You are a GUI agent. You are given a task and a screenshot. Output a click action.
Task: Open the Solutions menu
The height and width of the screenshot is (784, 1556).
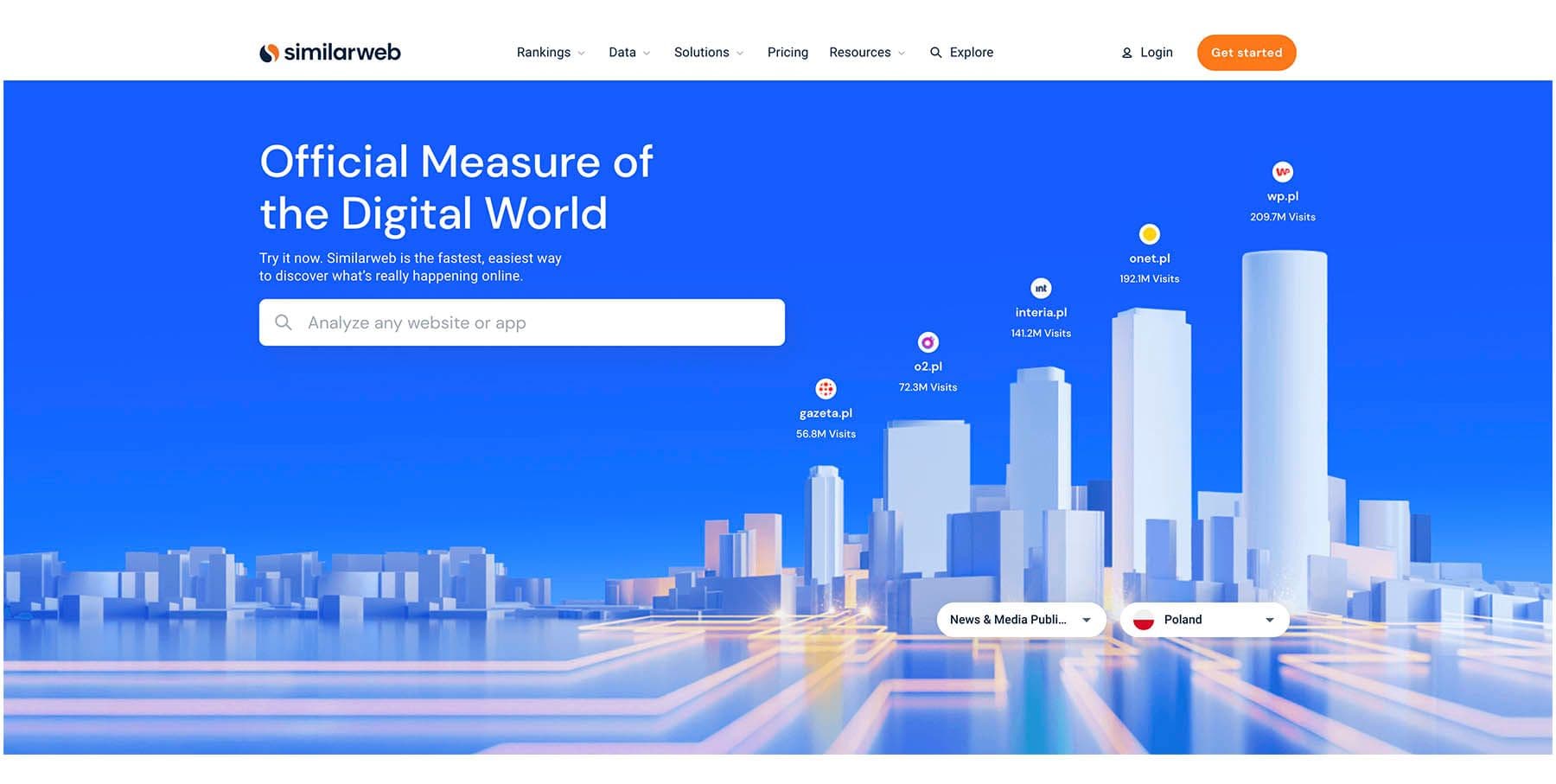(x=709, y=53)
